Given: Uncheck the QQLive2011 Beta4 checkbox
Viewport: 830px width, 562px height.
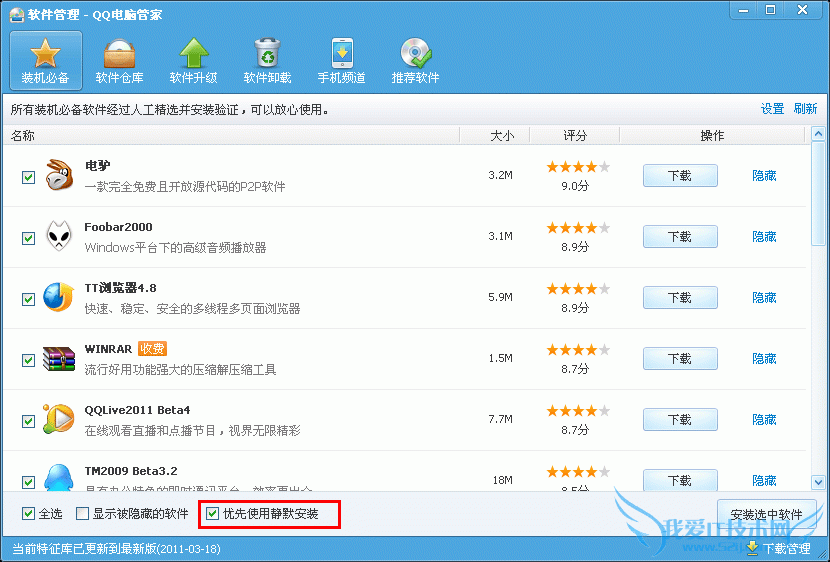Looking at the screenshot, I should coord(29,421).
